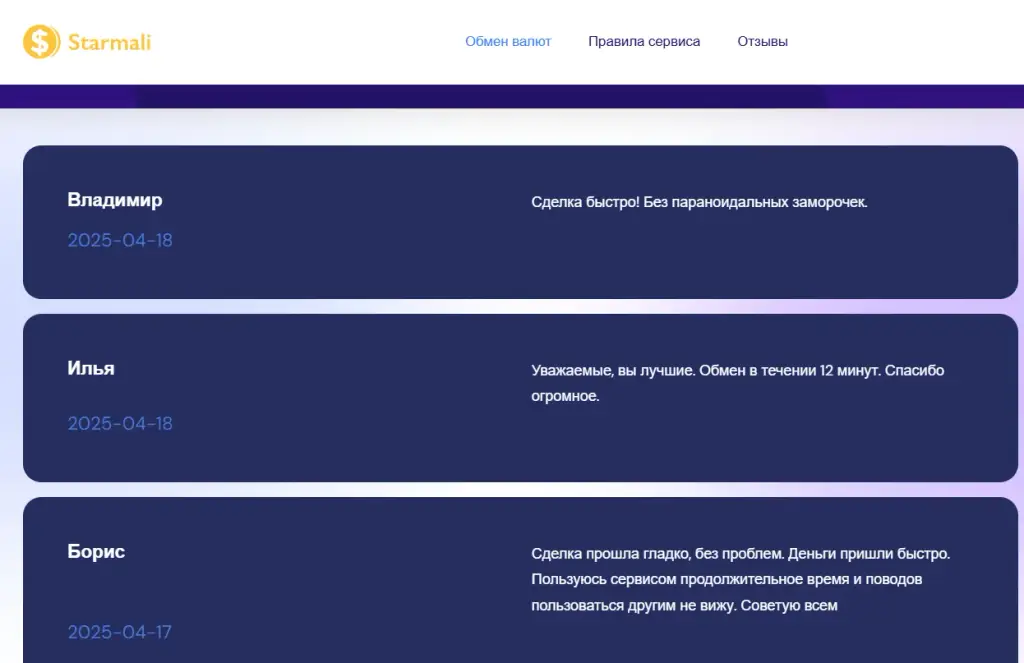The image size is (1024, 663).
Task: Click the review text 'Уважаемые, вы лучшие'
Action: point(613,370)
